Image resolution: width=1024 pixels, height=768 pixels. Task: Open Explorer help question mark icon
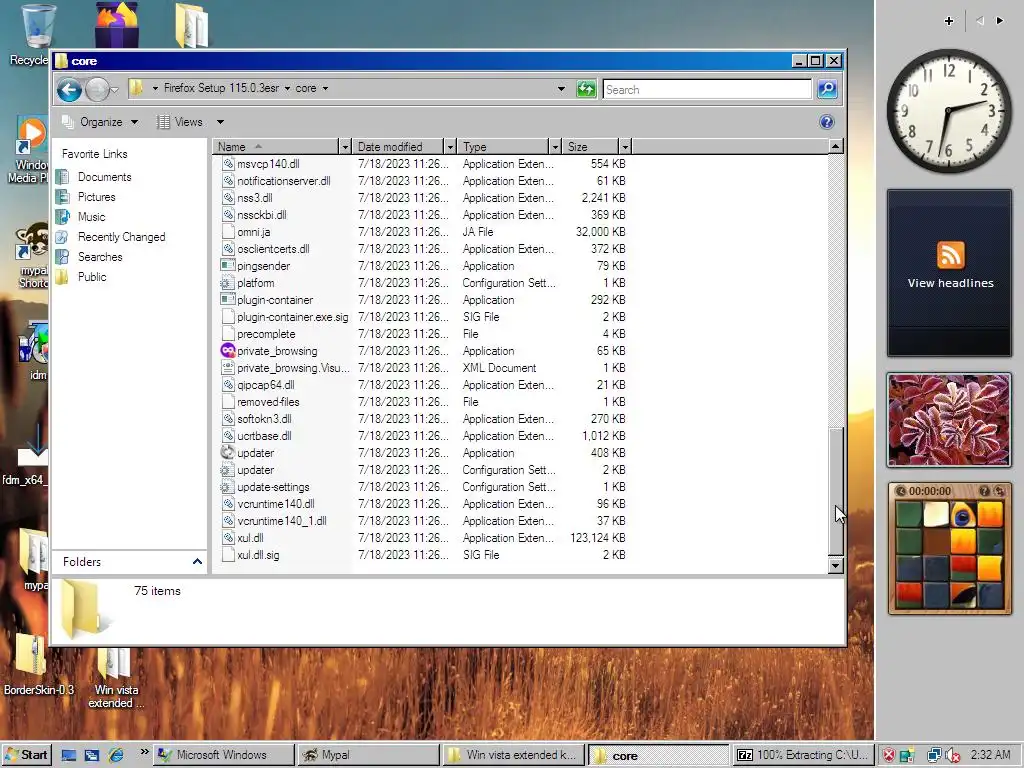pos(826,122)
